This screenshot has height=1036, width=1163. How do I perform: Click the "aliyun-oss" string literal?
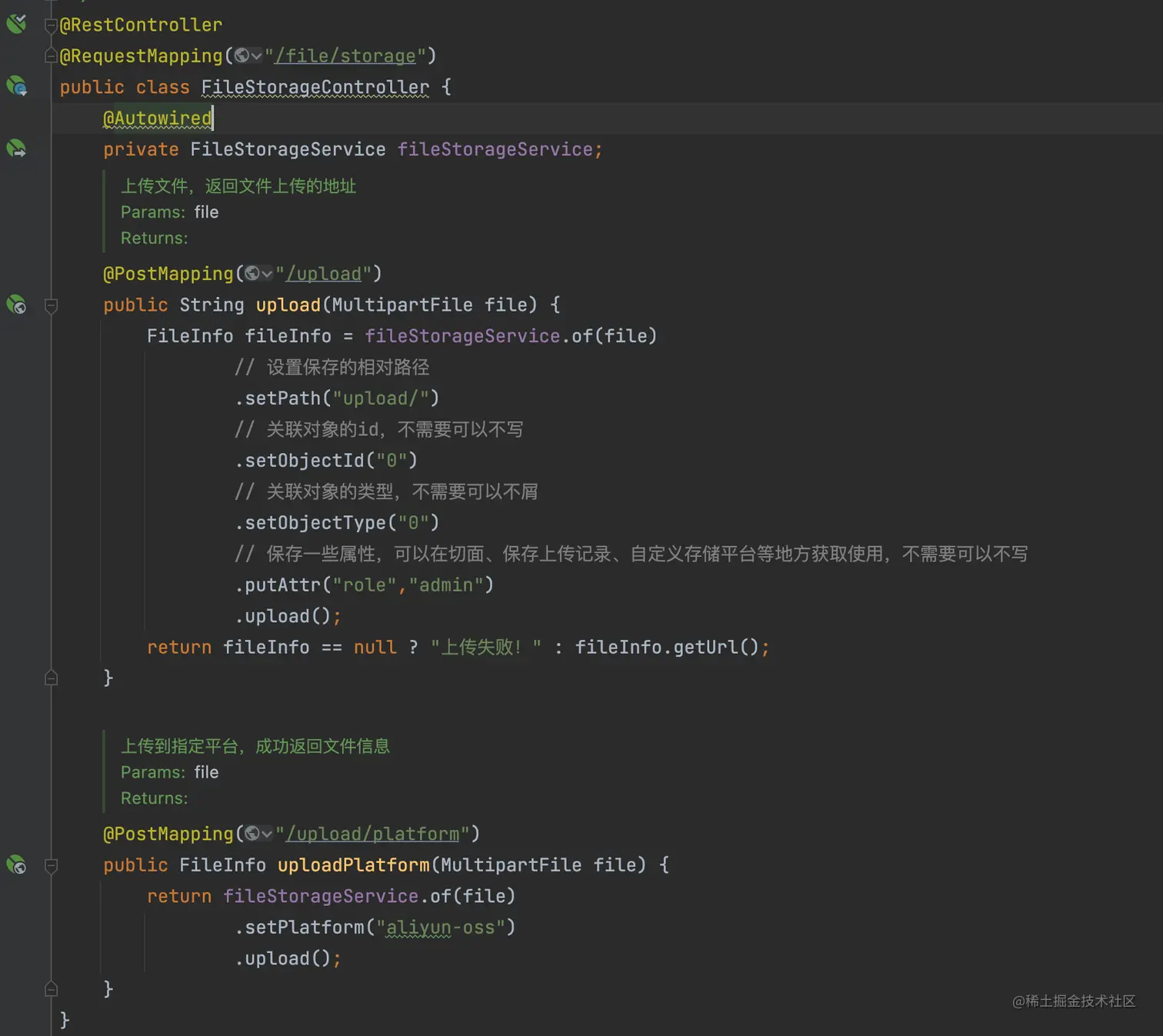click(x=441, y=928)
